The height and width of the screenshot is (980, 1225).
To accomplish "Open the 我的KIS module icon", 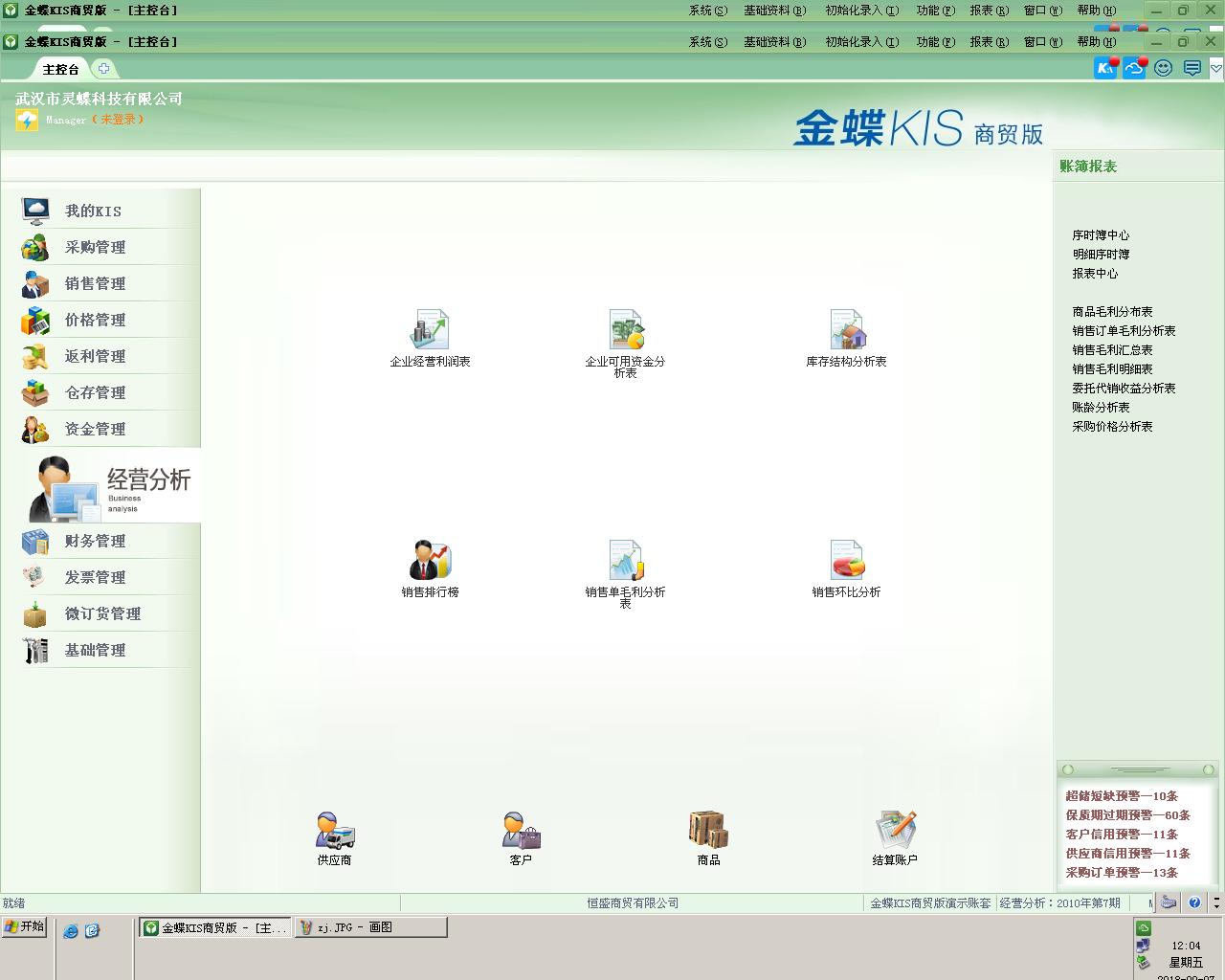I will 35,211.
